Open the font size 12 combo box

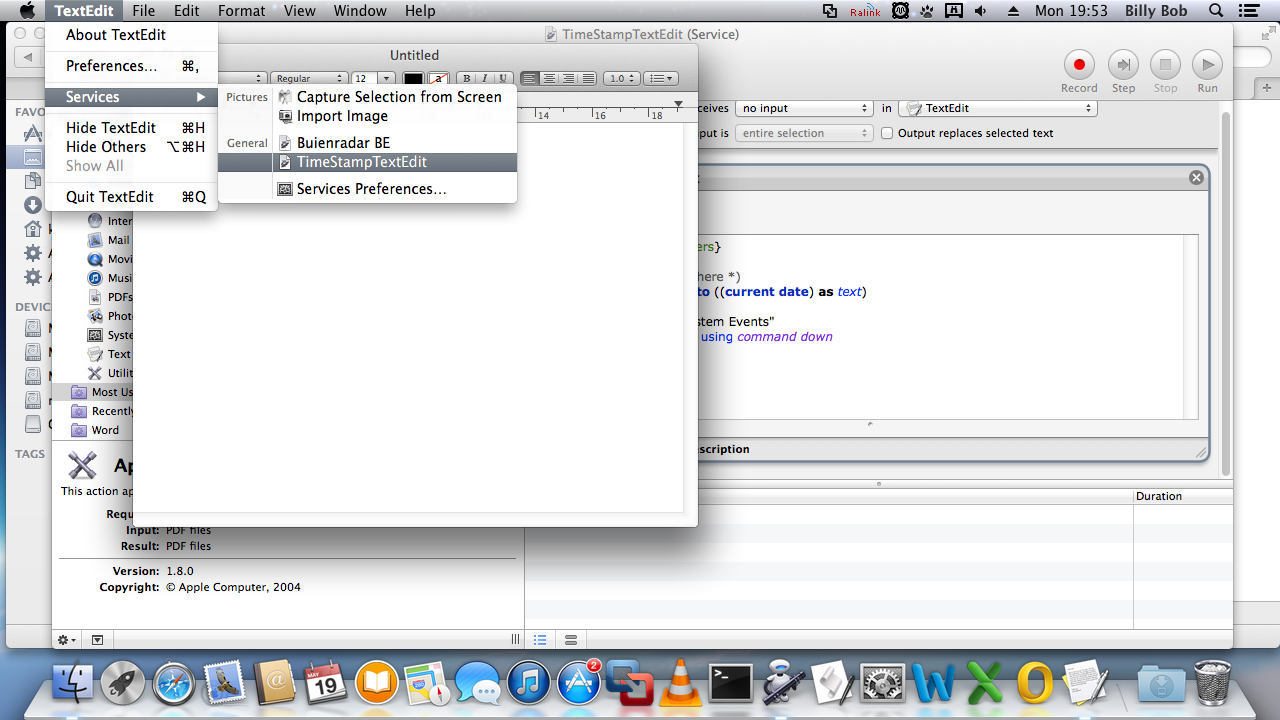(x=373, y=78)
